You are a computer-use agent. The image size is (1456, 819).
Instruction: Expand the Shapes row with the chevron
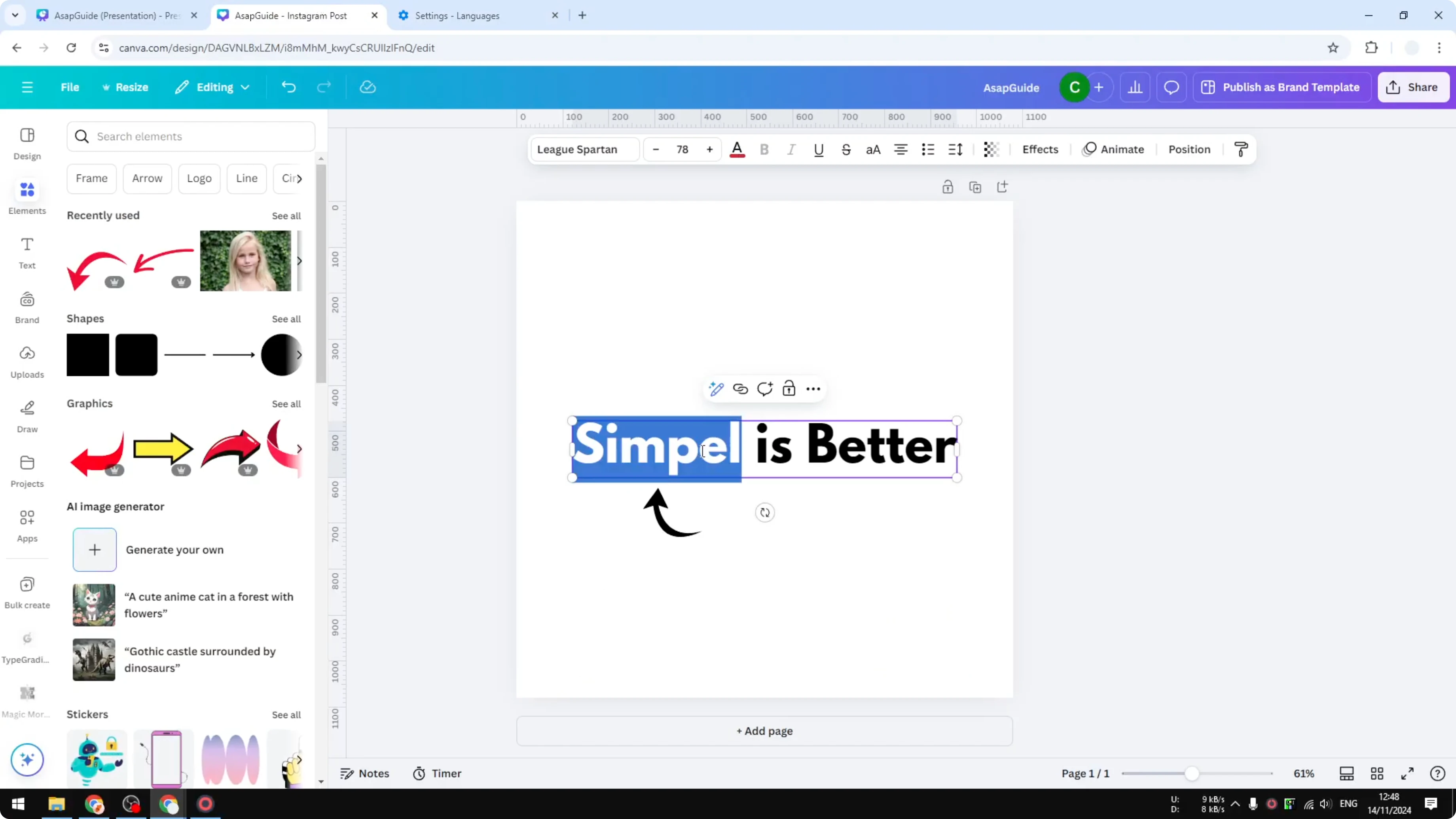click(x=299, y=355)
